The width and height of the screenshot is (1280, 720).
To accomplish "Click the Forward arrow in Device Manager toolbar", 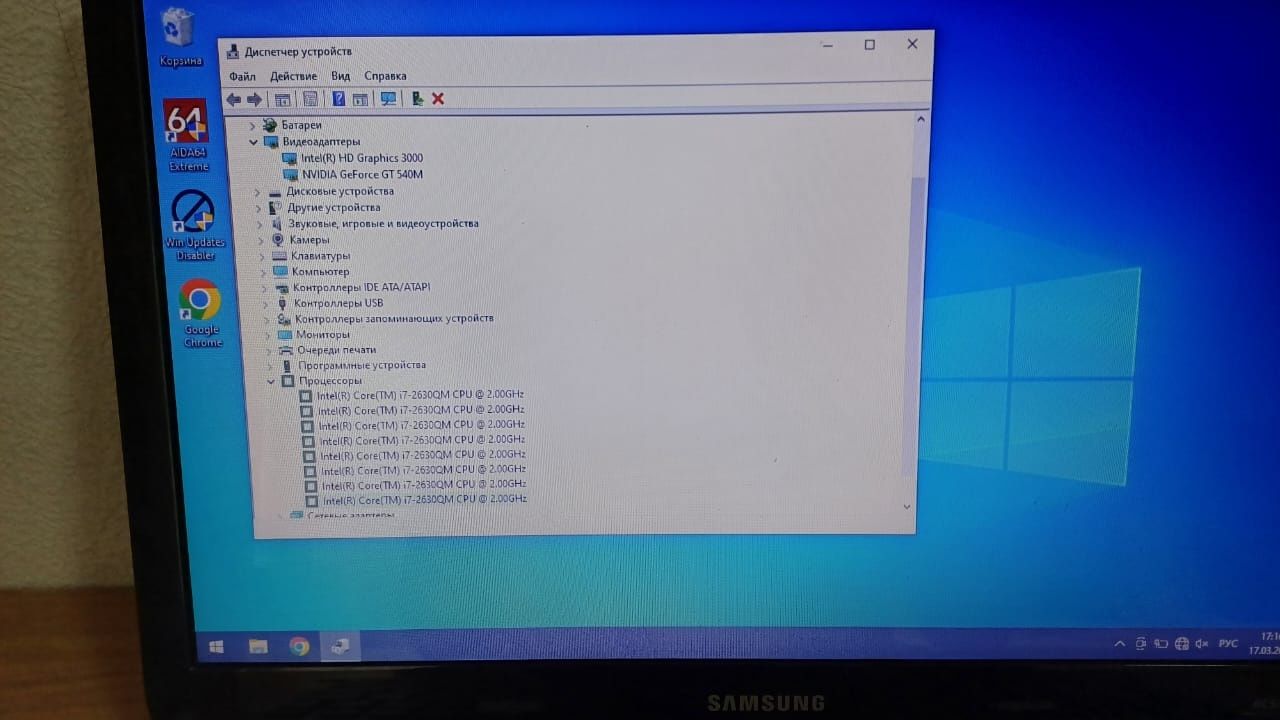I will click(x=254, y=99).
